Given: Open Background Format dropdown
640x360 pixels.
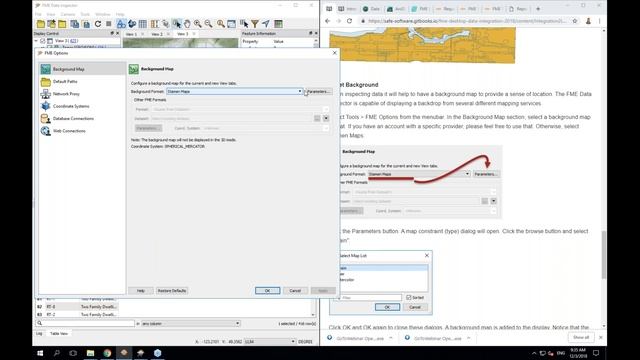Looking at the screenshot, I should [x=235, y=91].
